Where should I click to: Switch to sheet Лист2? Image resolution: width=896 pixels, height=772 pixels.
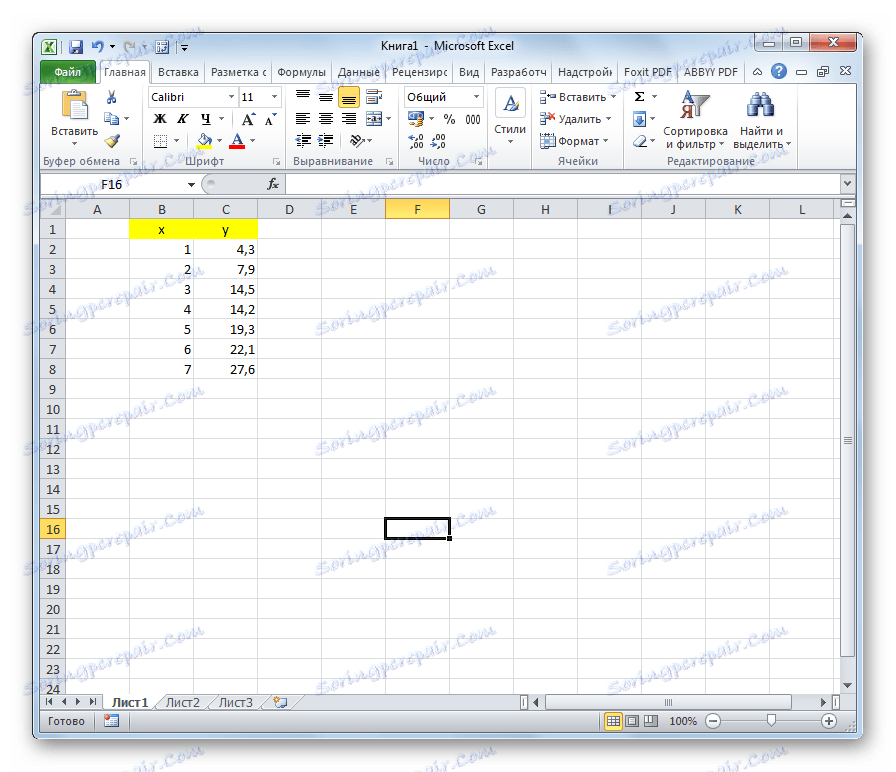pos(183,702)
